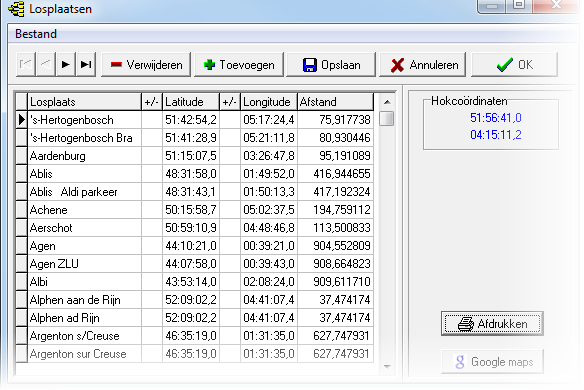Screen dimensions: 584x390
Task: Cancel with the Annuleren button
Action: (423, 65)
